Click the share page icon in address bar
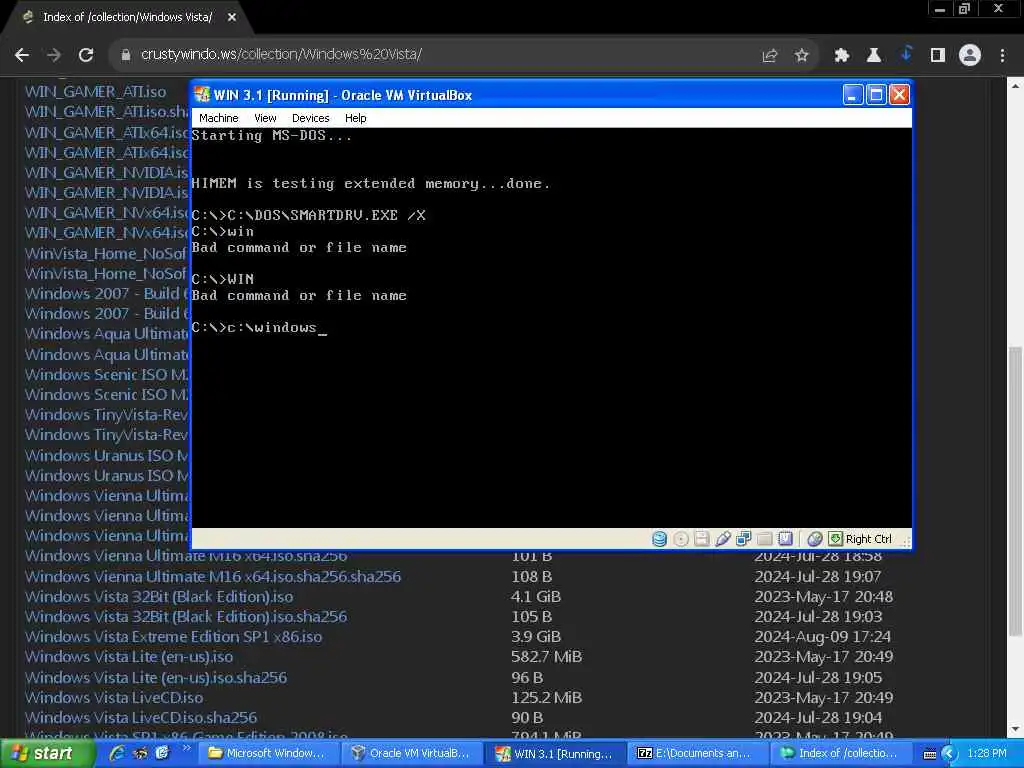Image resolution: width=1024 pixels, height=768 pixels. tap(770, 56)
